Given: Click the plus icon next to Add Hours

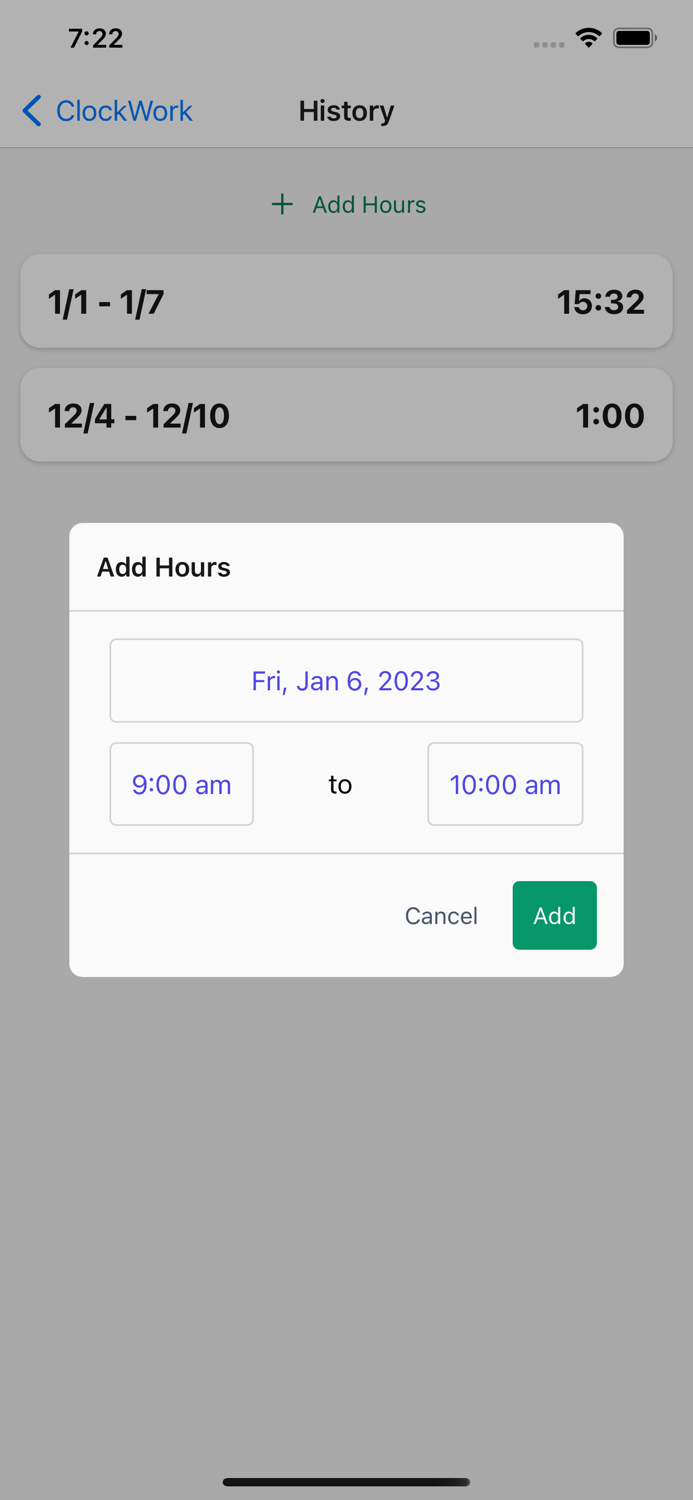Looking at the screenshot, I should pyautogui.click(x=282, y=204).
